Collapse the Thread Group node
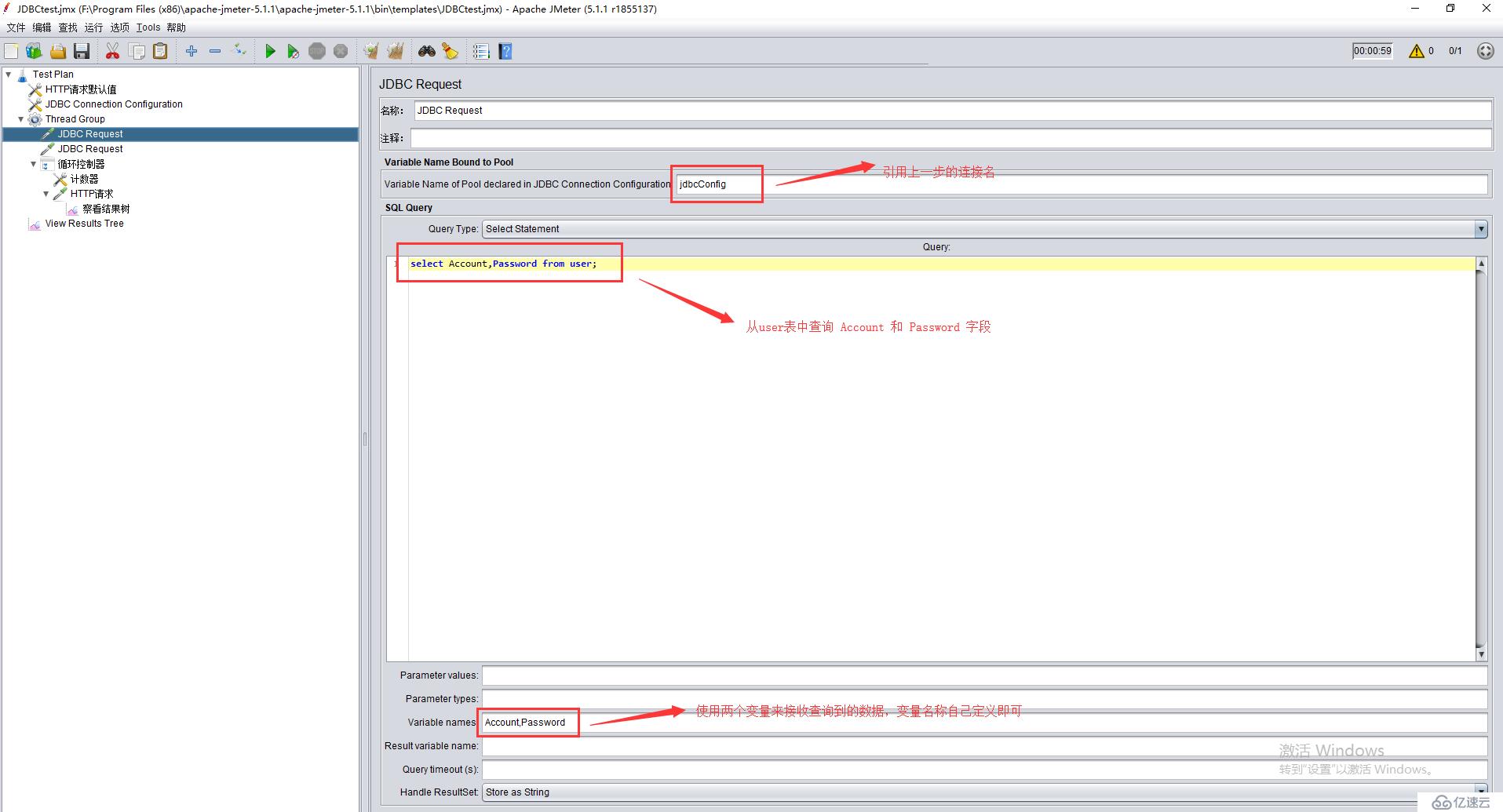This screenshot has width=1503, height=812. (21, 119)
